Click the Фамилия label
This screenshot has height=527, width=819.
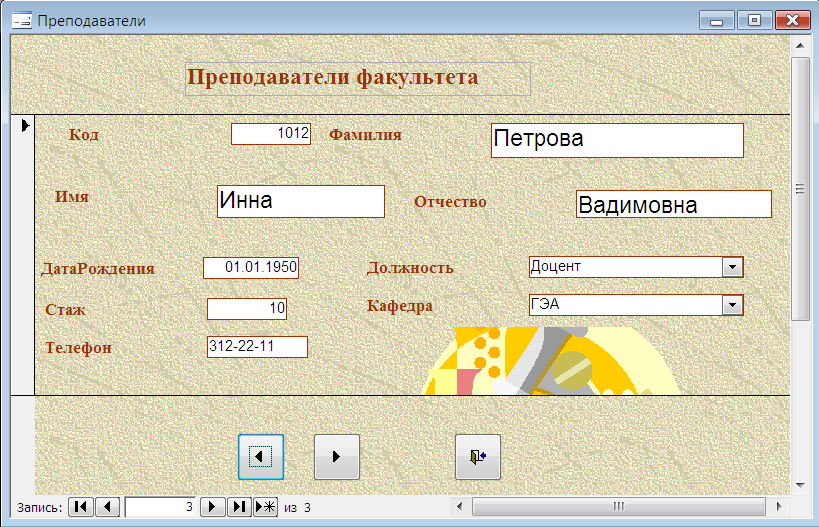tap(365, 135)
